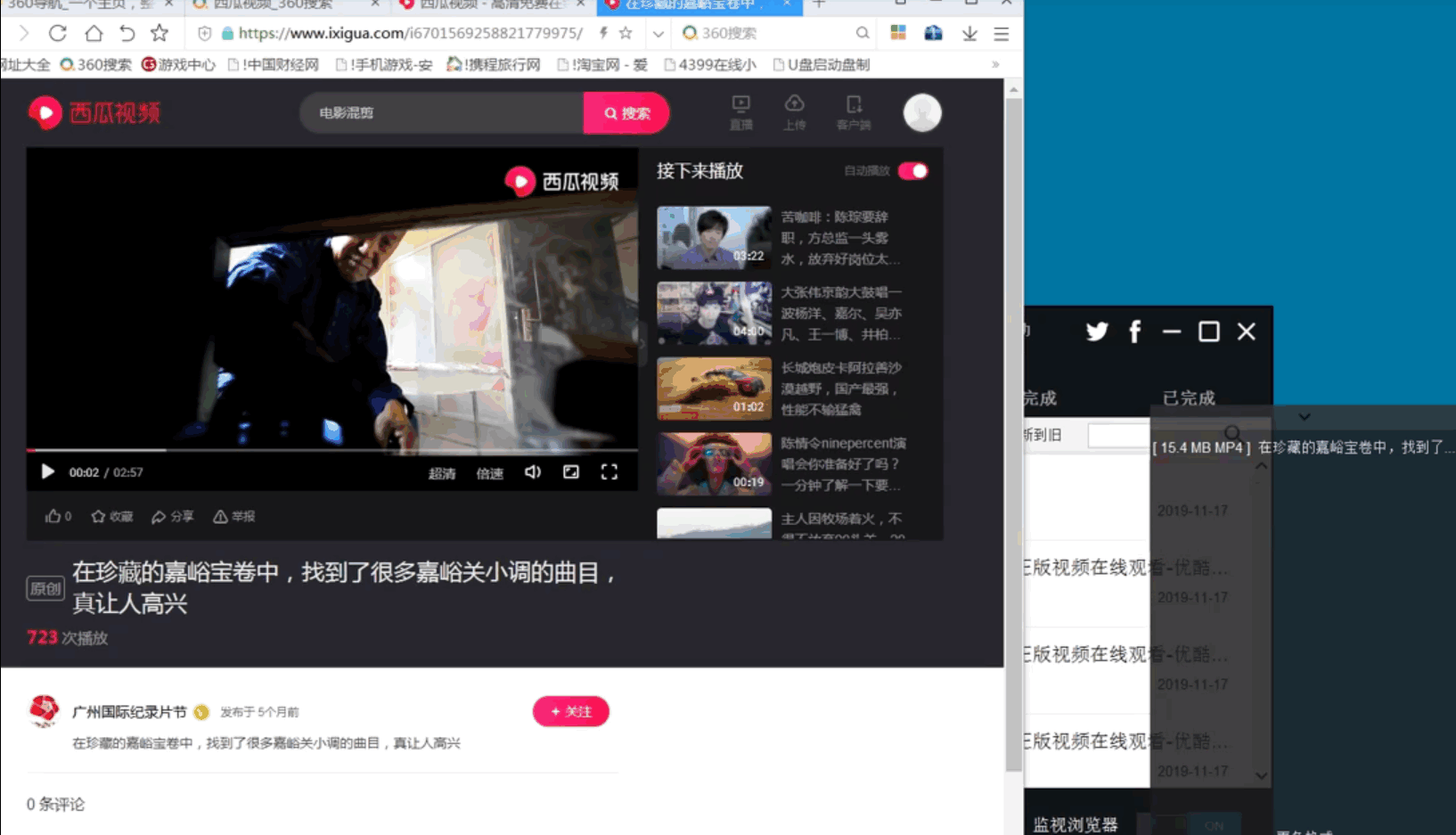This screenshot has width=1456, height=835.
Task: Toggle the autoplay switch off
Action: (x=913, y=171)
